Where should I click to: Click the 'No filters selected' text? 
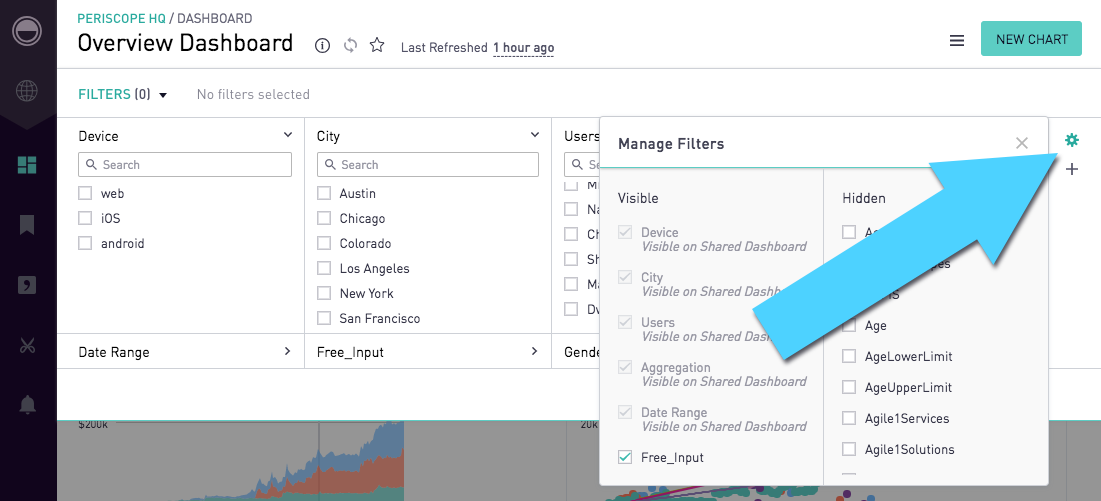(253, 94)
